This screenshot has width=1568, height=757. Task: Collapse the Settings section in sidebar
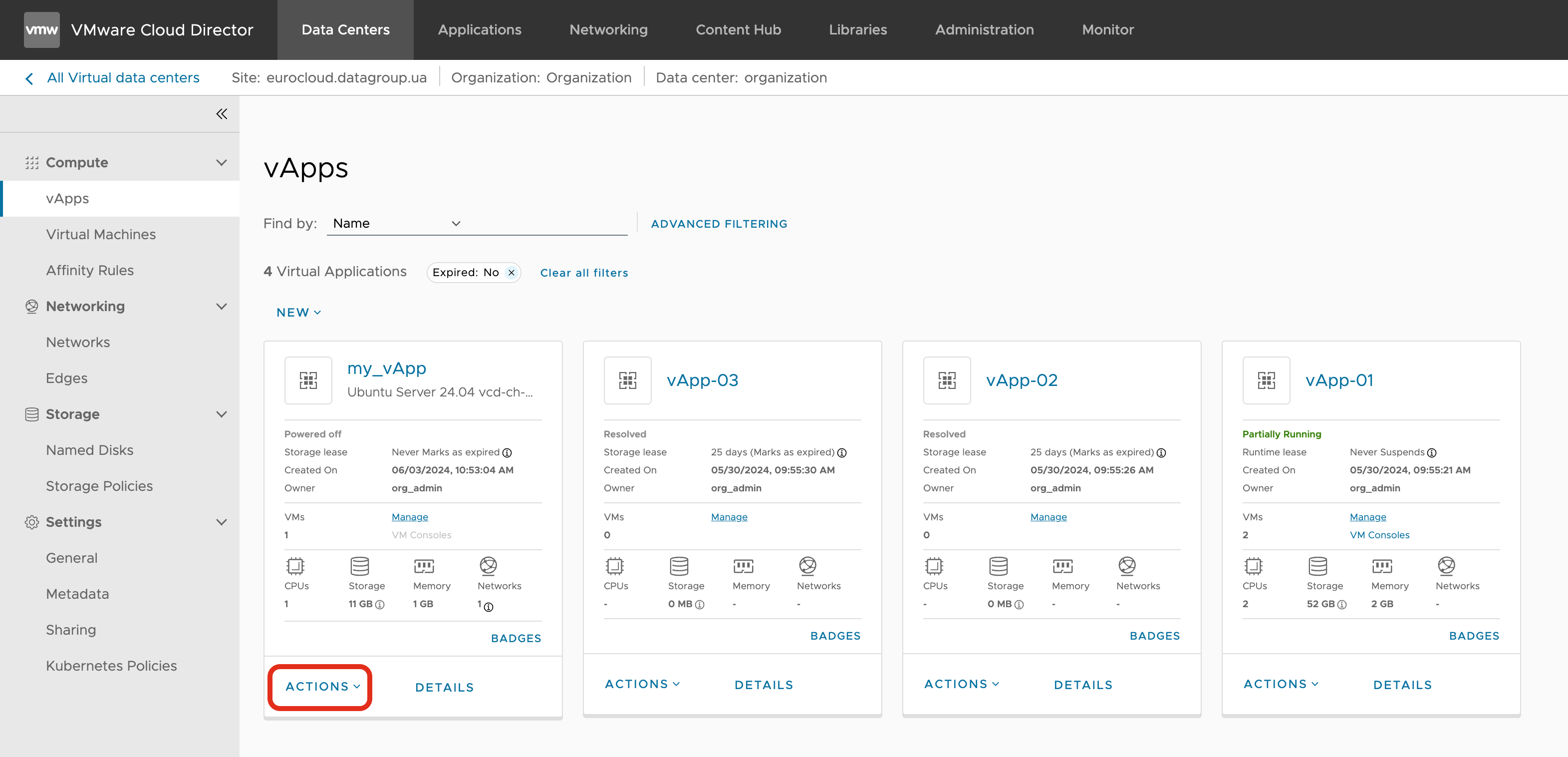coord(222,522)
